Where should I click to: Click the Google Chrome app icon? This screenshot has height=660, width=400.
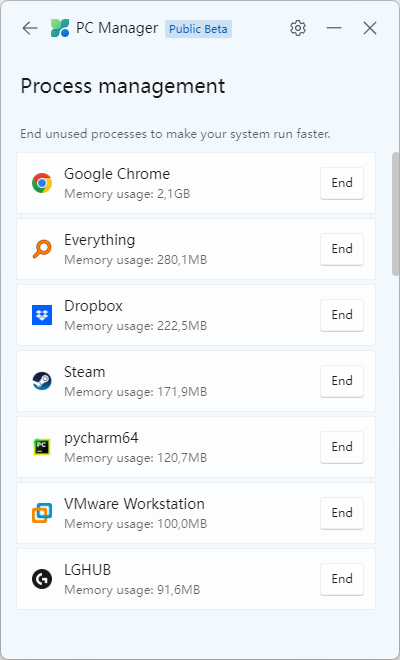(42, 183)
